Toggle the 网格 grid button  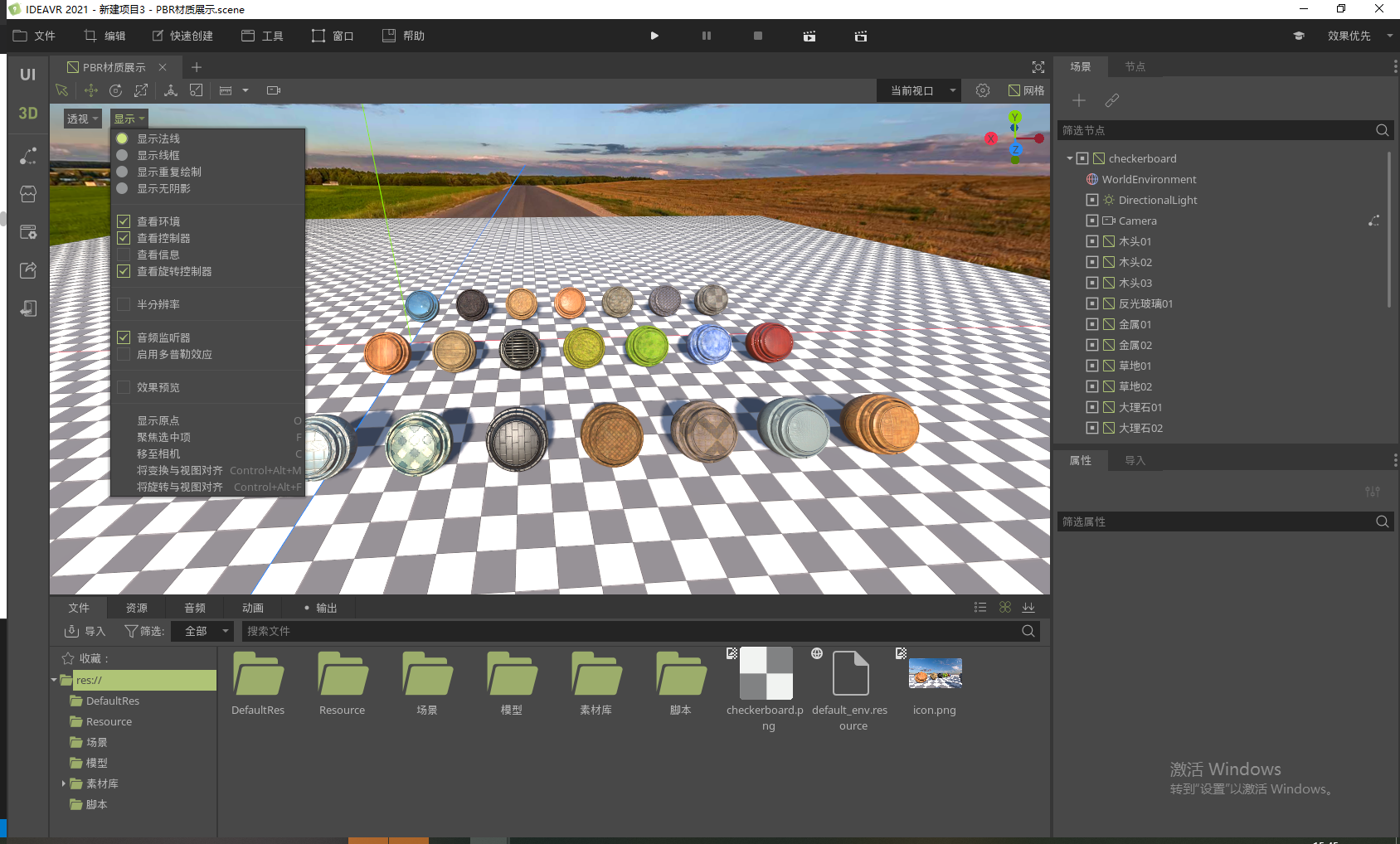click(x=1027, y=90)
